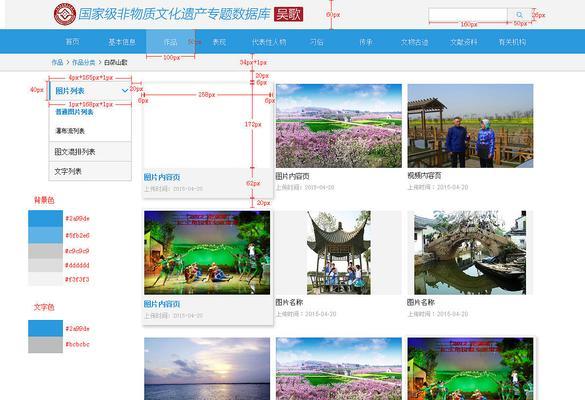Focus the header search input field
The image size is (585, 400).
(x=468, y=15)
